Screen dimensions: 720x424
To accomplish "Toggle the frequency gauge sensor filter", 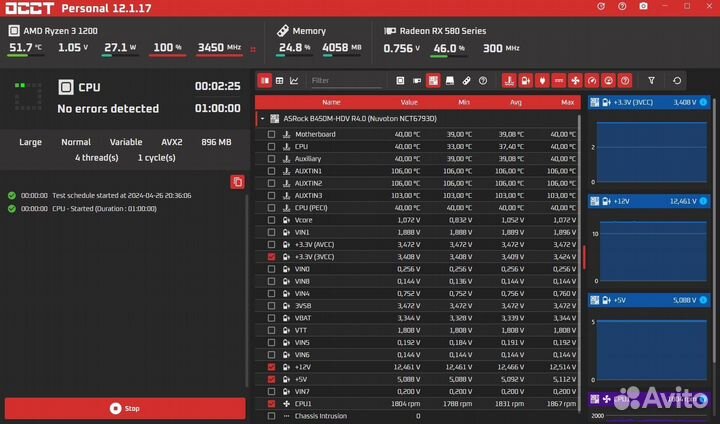I will click(592, 80).
